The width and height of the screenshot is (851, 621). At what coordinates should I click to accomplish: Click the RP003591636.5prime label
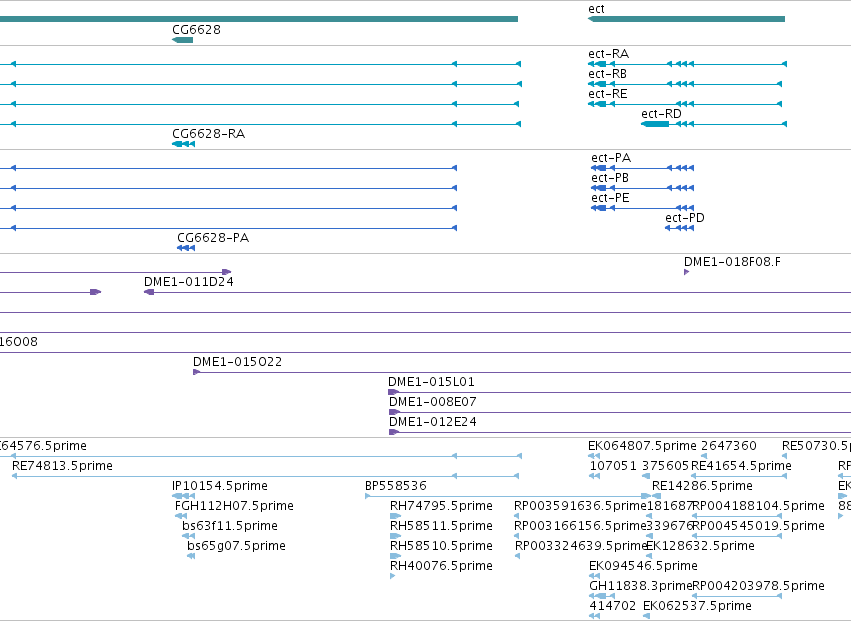point(580,506)
